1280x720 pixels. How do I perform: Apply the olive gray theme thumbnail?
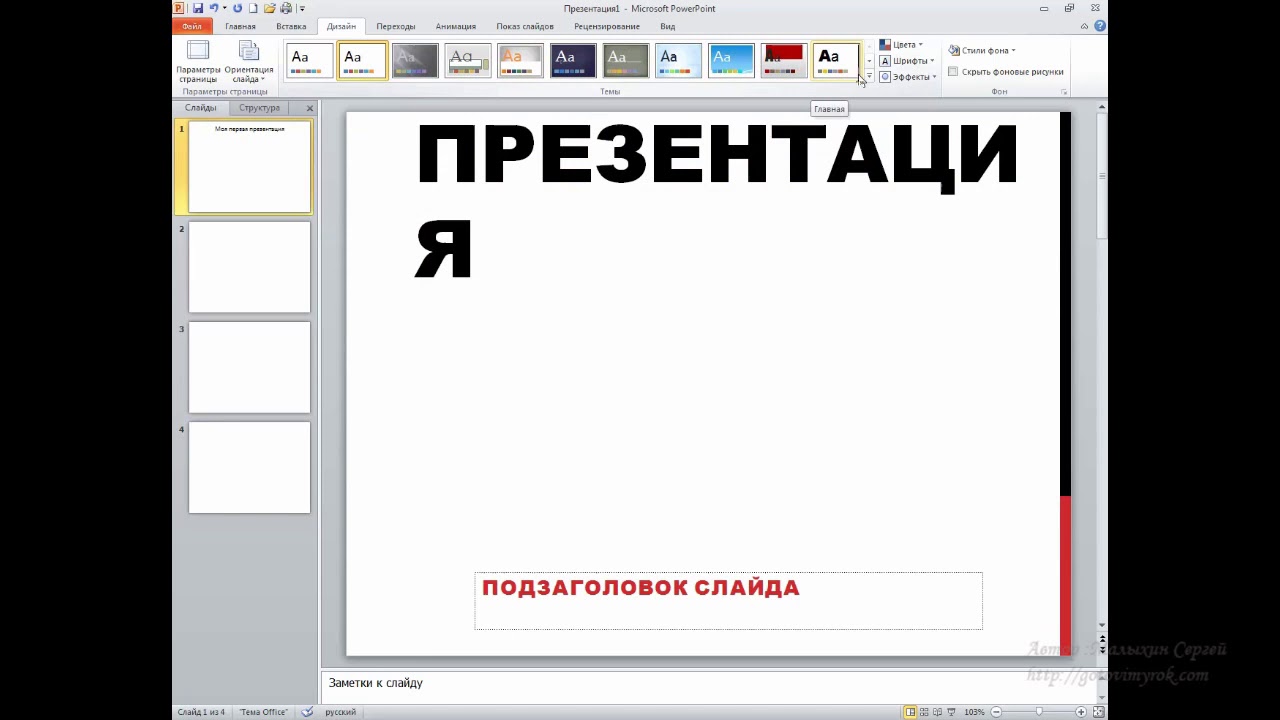pyautogui.click(x=626, y=60)
